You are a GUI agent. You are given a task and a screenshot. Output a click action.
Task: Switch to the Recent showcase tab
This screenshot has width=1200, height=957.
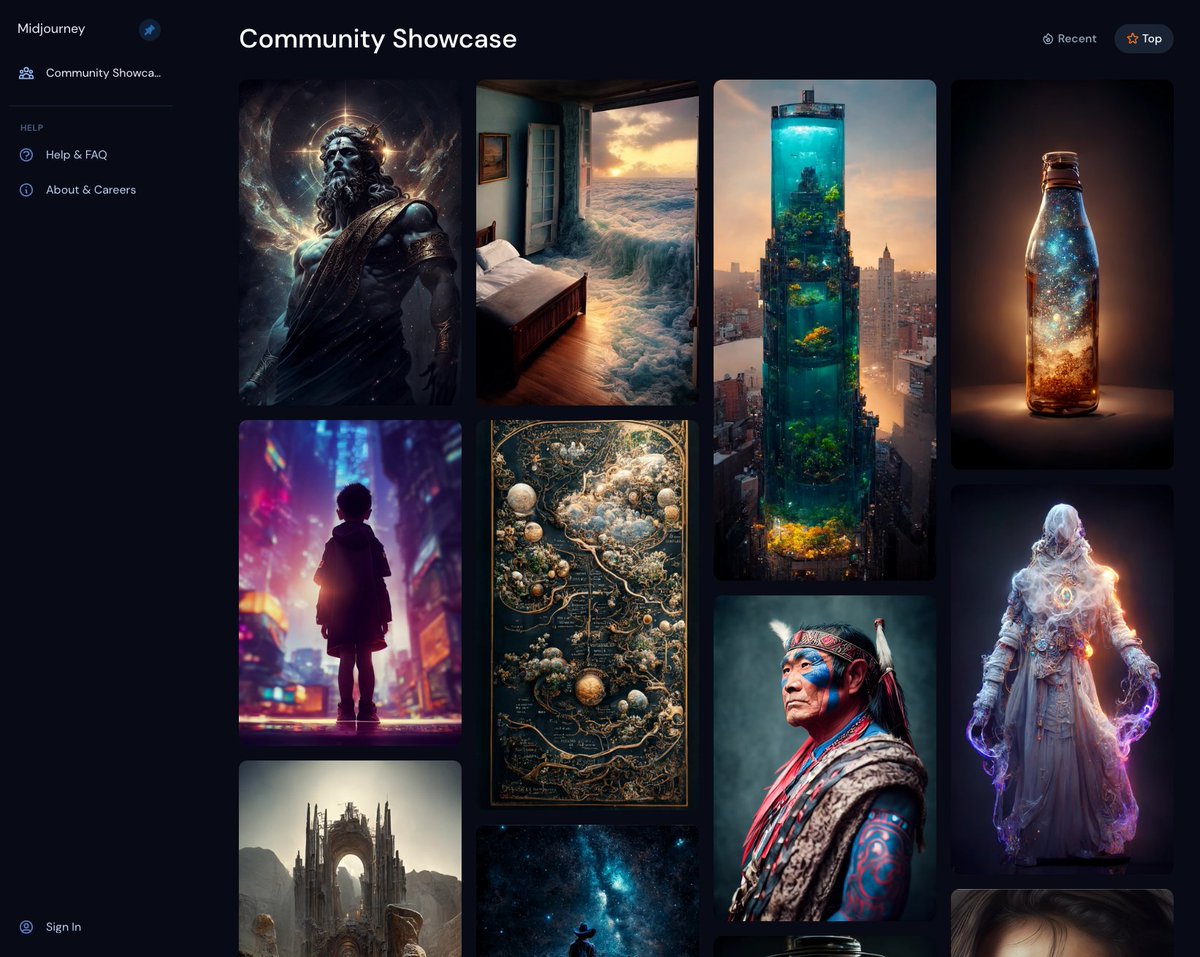pos(1069,39)
